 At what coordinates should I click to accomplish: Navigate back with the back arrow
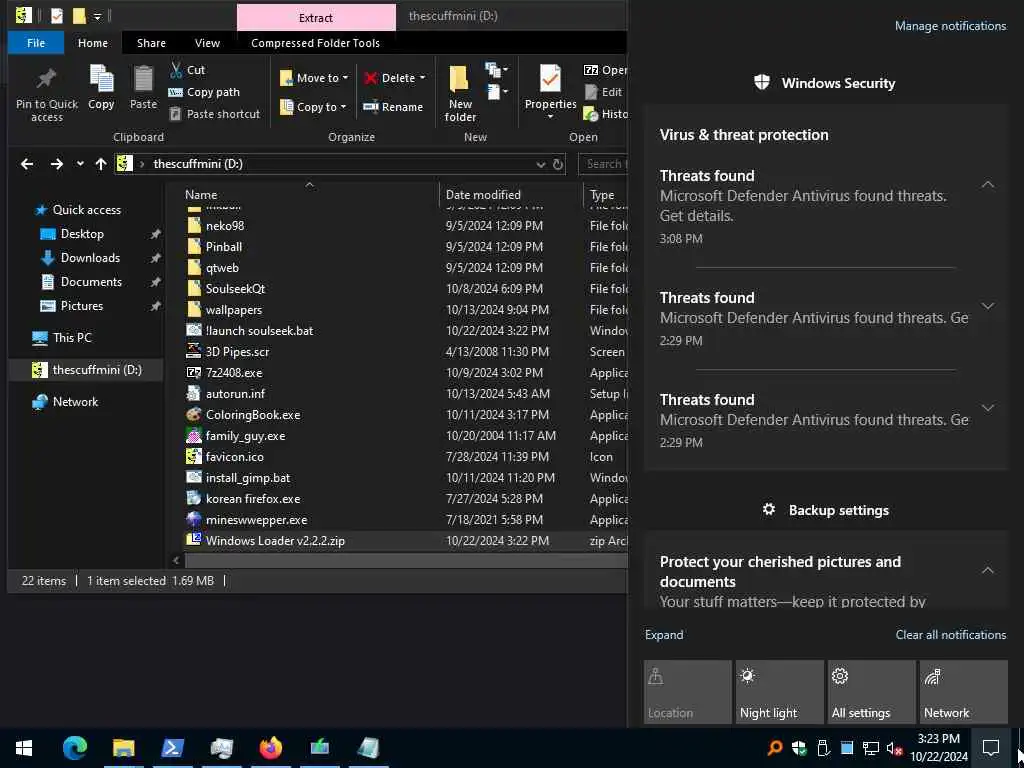[27, 164]
